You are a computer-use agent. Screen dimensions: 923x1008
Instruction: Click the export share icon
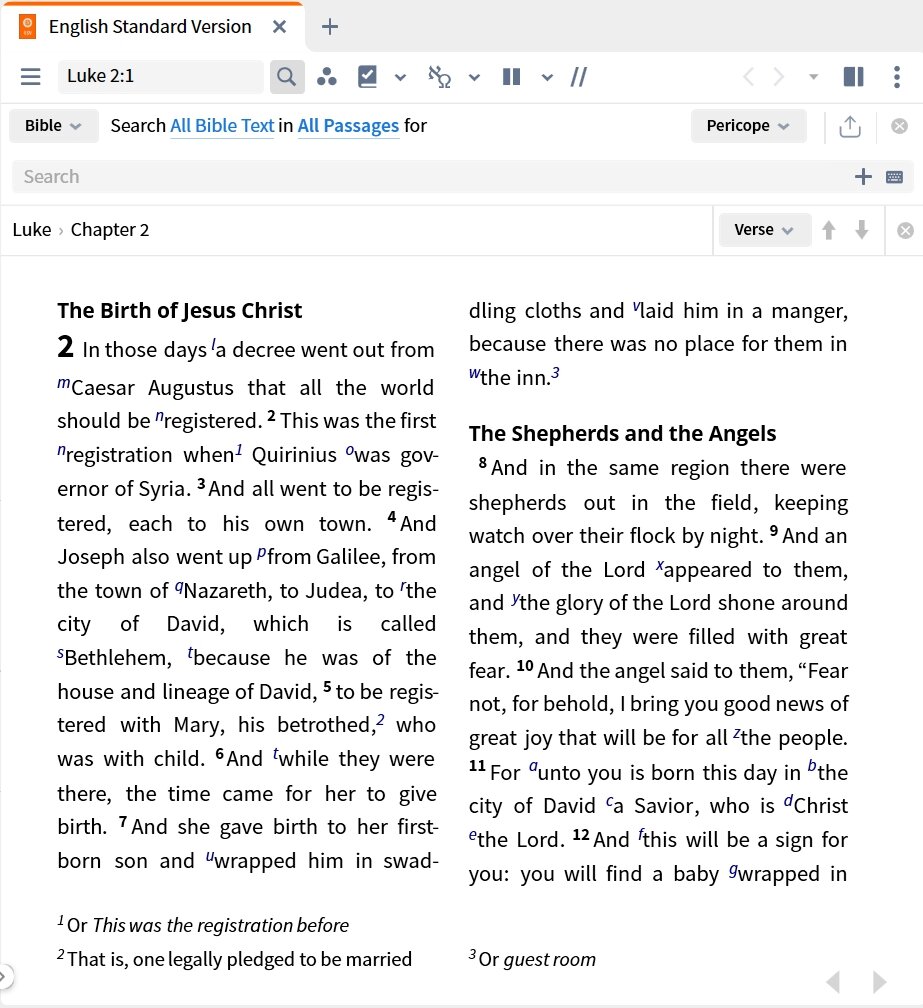click(x=850, y=126)
